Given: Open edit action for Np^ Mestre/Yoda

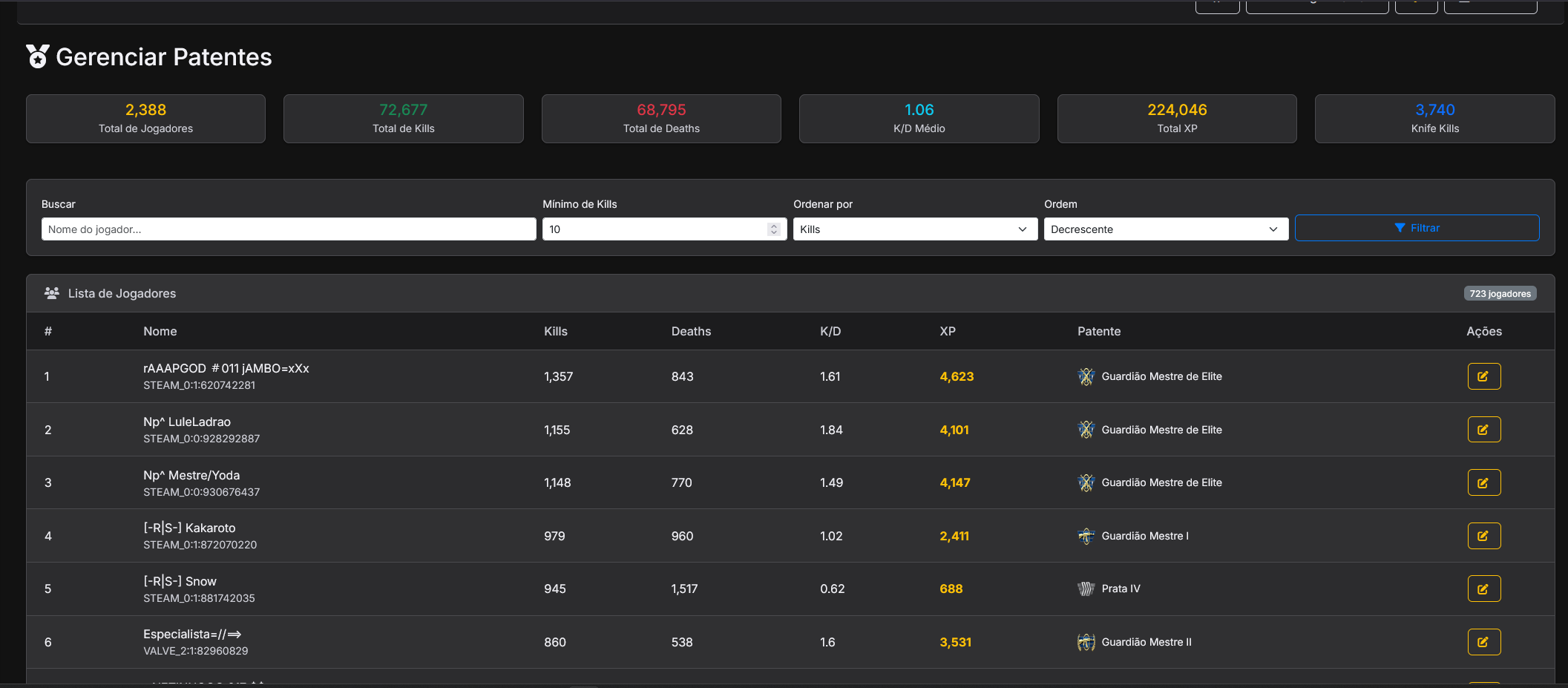Looking at the screenshot, I should pos(1483,482).
